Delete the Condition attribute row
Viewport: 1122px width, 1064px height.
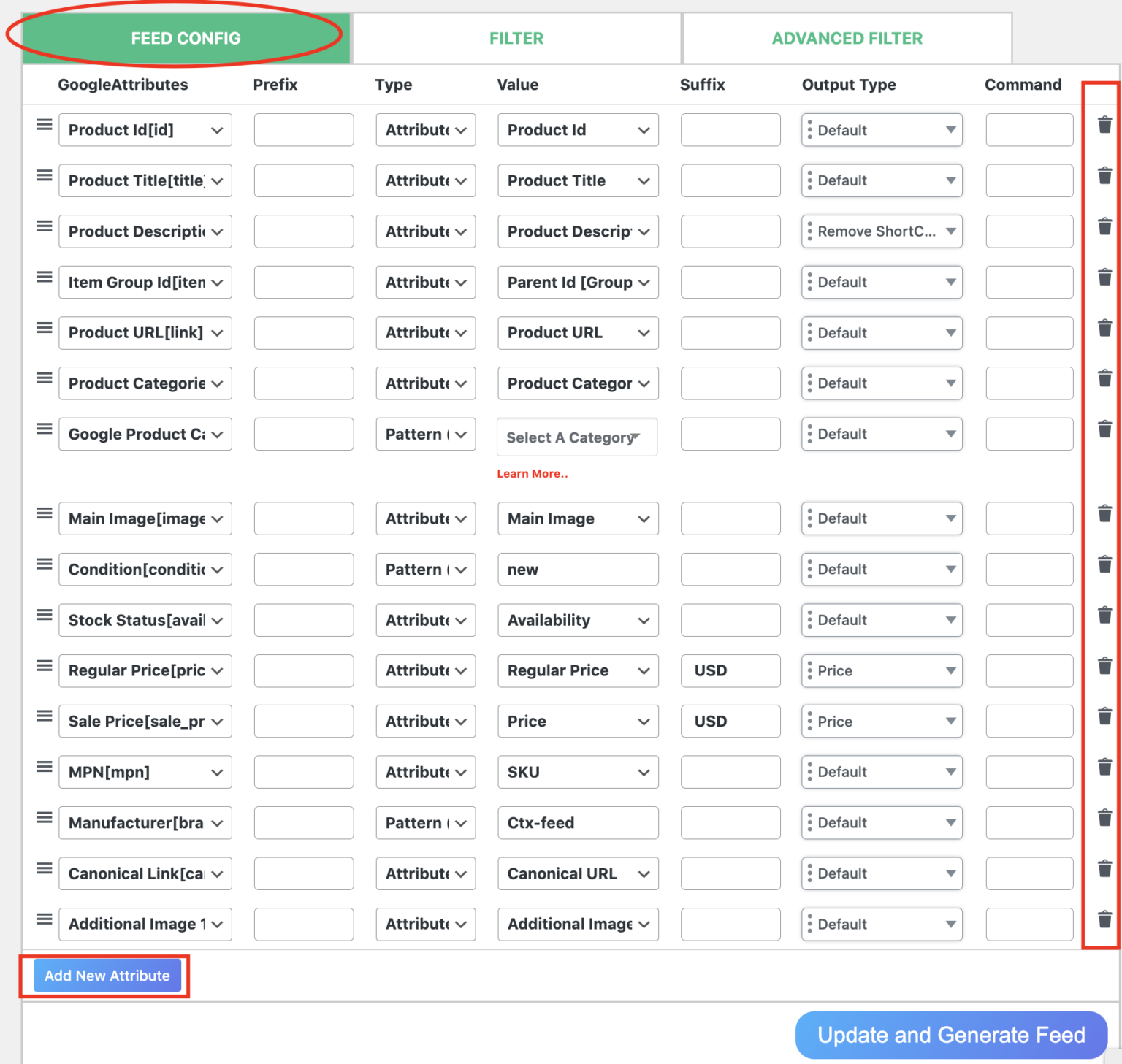pyautogui.click(x=1104, y=564)
